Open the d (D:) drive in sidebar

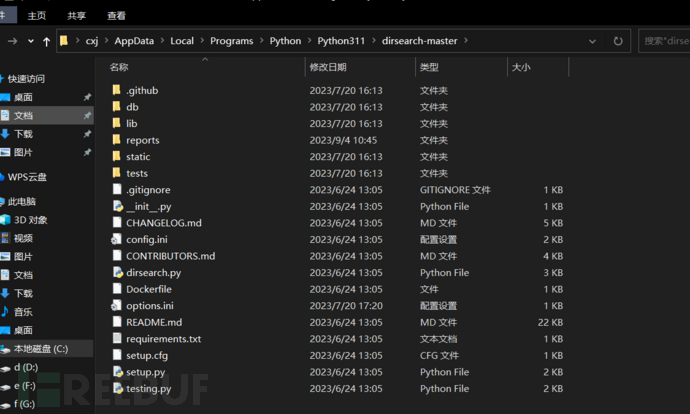26,367
